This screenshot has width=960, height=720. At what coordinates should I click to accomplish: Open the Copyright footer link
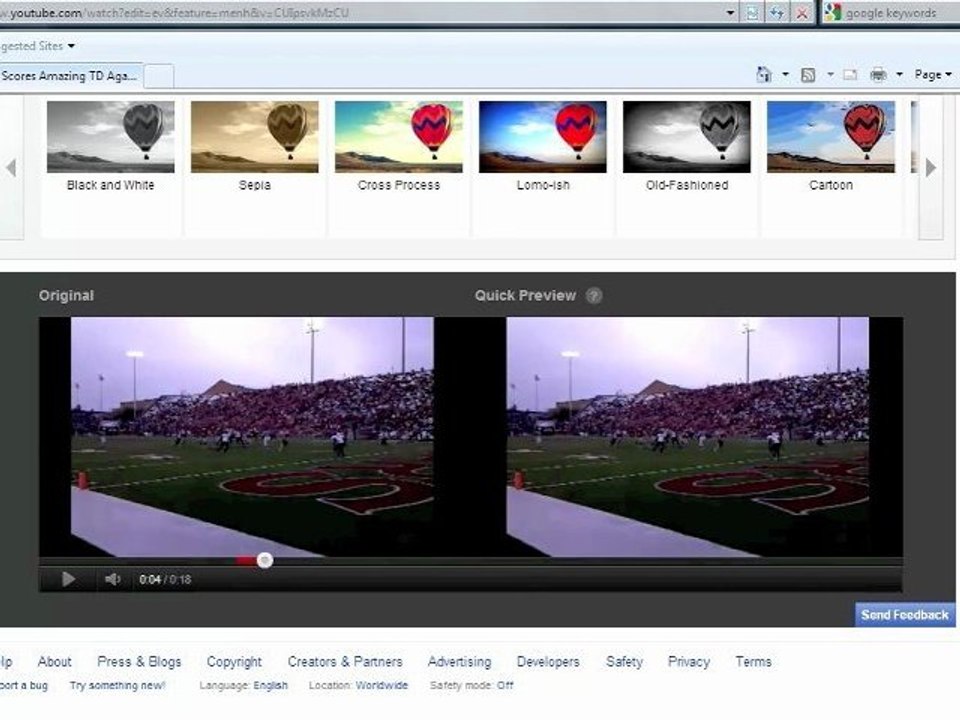click(x=234, y=662)
